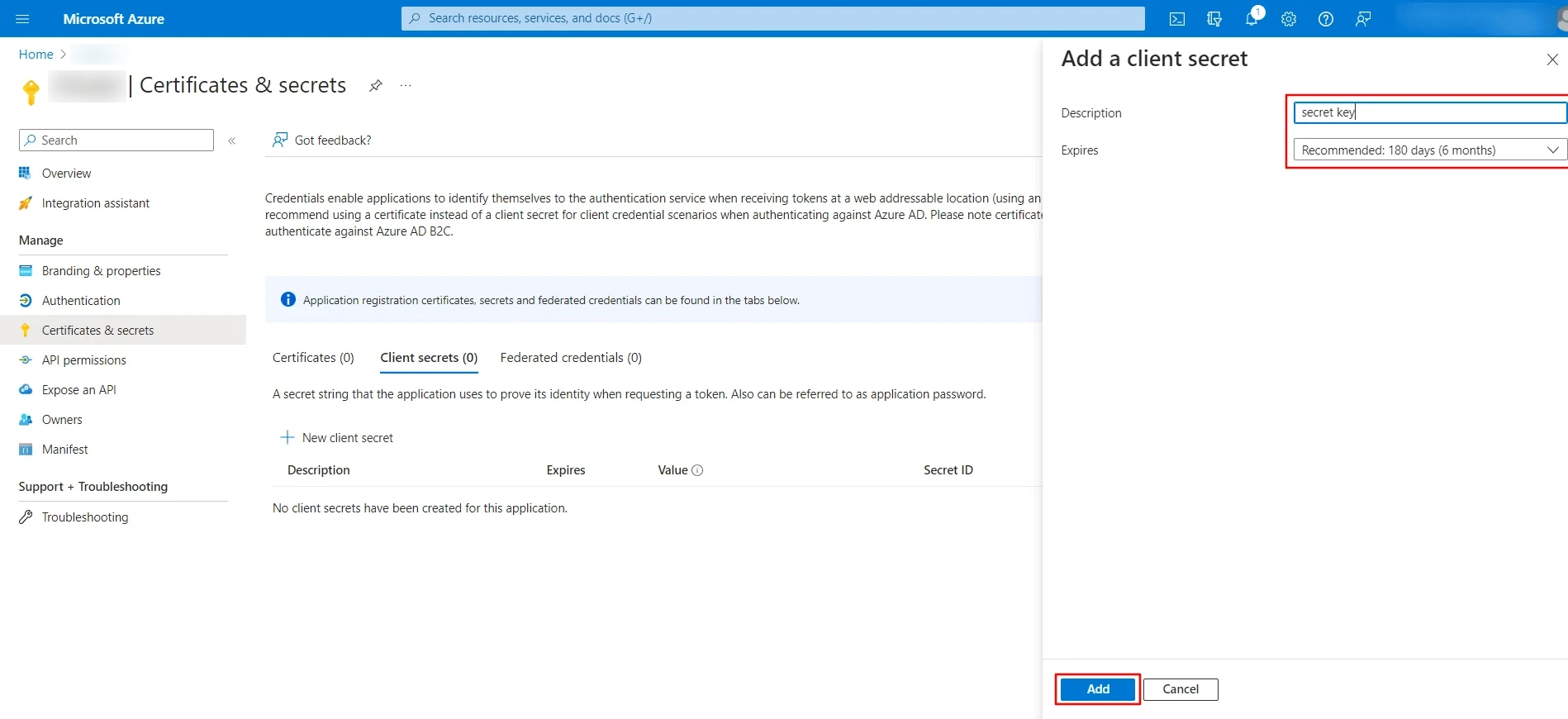
Task: Click the yellow key app icon
Action: [31, 92]
